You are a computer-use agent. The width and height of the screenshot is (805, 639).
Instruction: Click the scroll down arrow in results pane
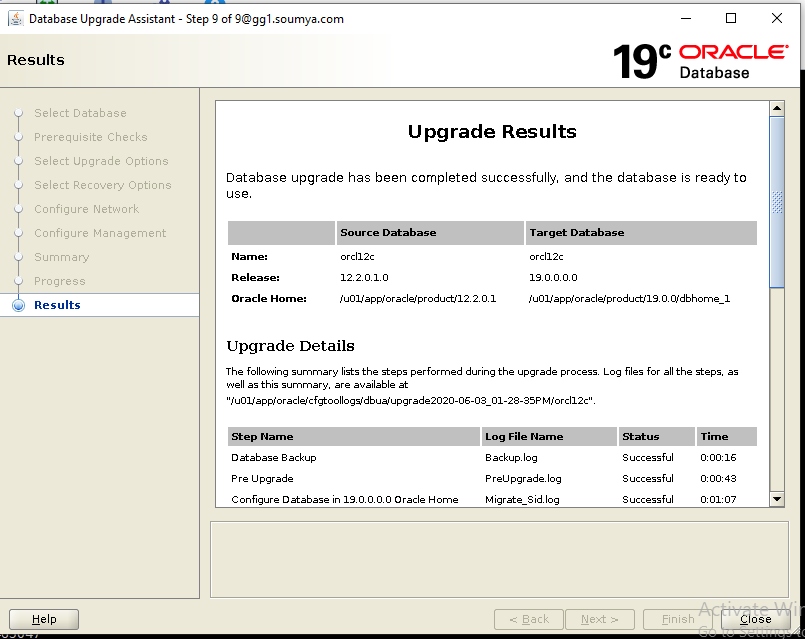pos(777,499)
